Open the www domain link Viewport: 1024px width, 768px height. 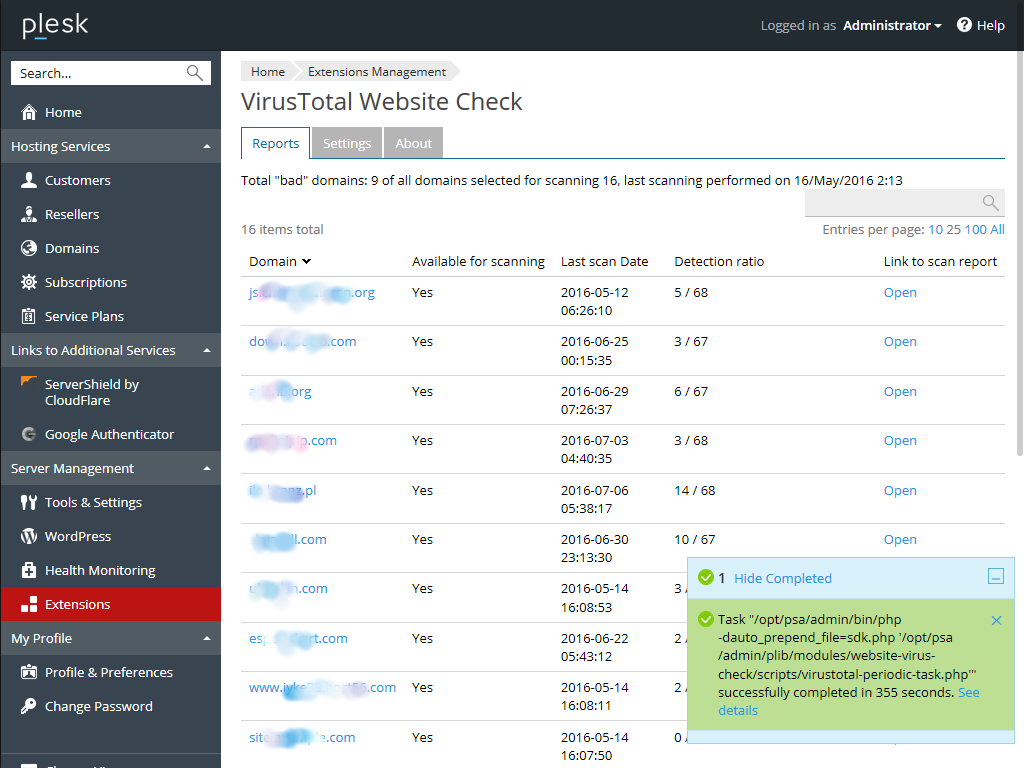[x=322, y=688]
